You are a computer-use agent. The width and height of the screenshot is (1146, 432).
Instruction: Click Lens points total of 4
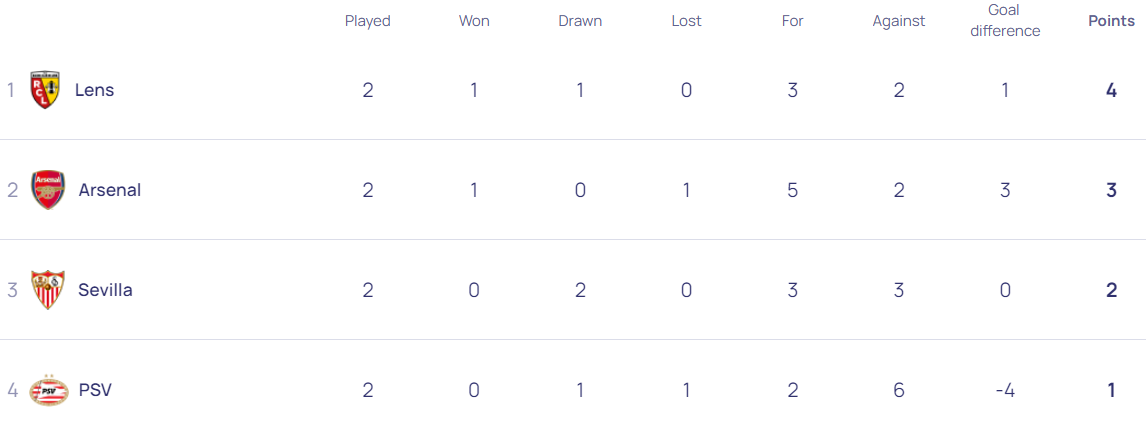click(x=1111, y=90)
